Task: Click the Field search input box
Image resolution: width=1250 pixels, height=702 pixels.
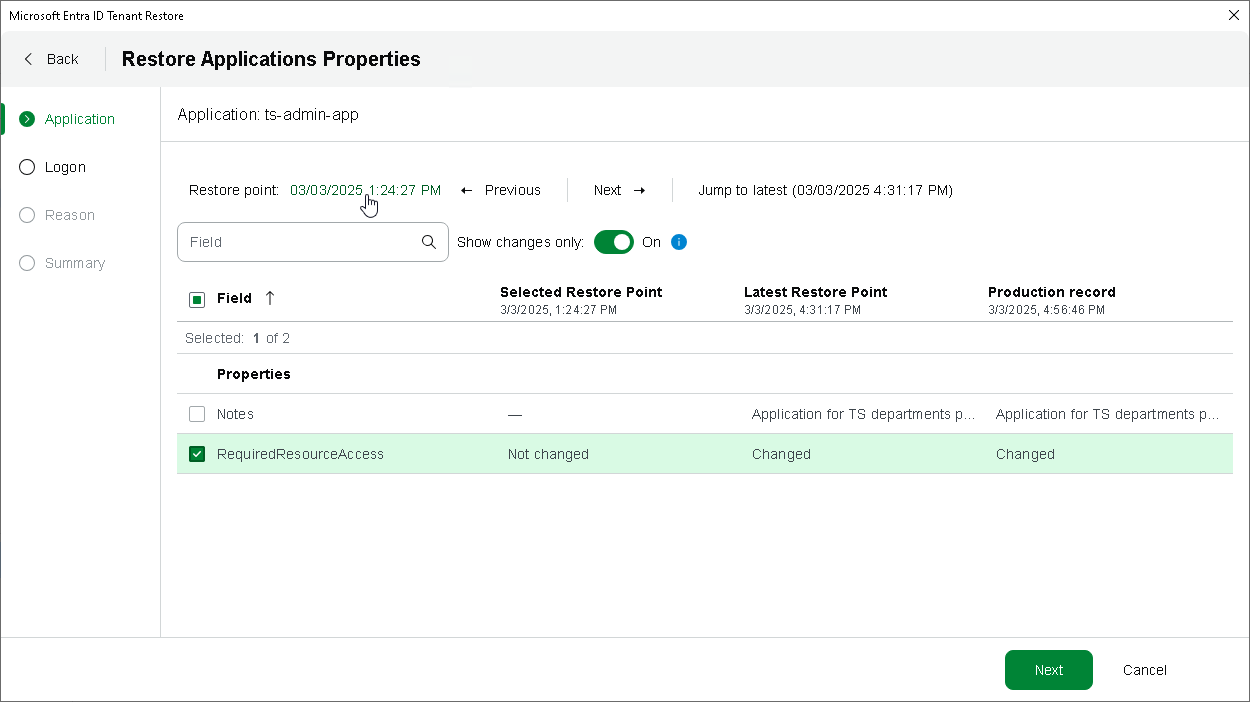Action: pos(300,242)
